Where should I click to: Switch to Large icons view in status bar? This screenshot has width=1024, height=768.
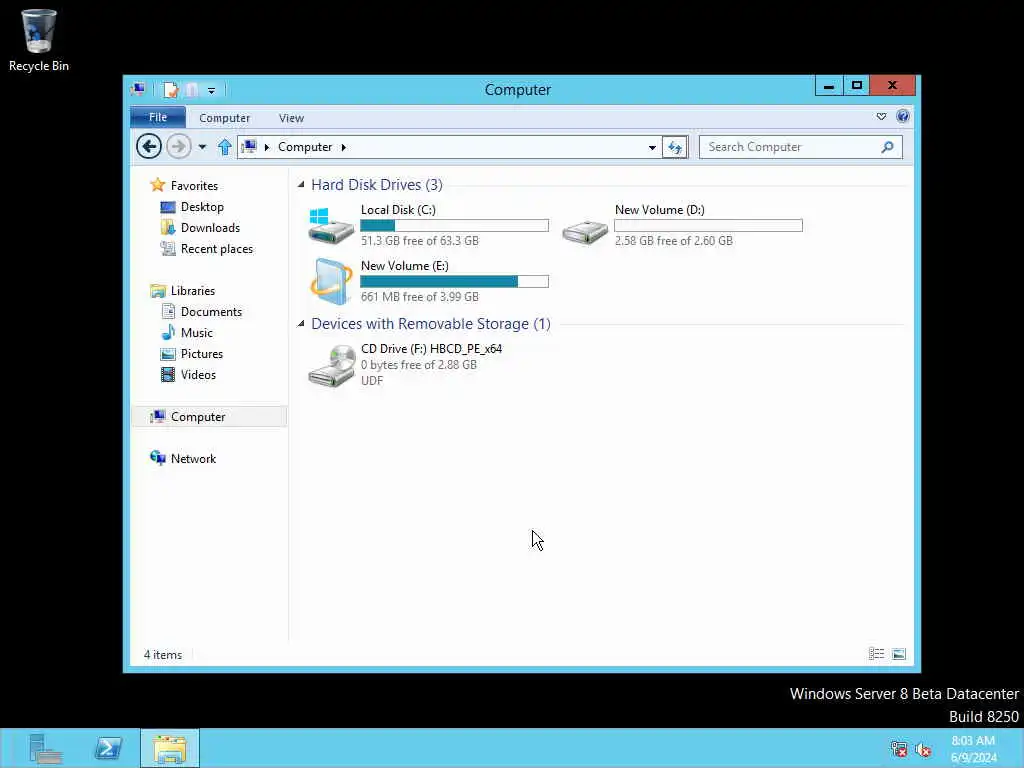coord(899,654)
